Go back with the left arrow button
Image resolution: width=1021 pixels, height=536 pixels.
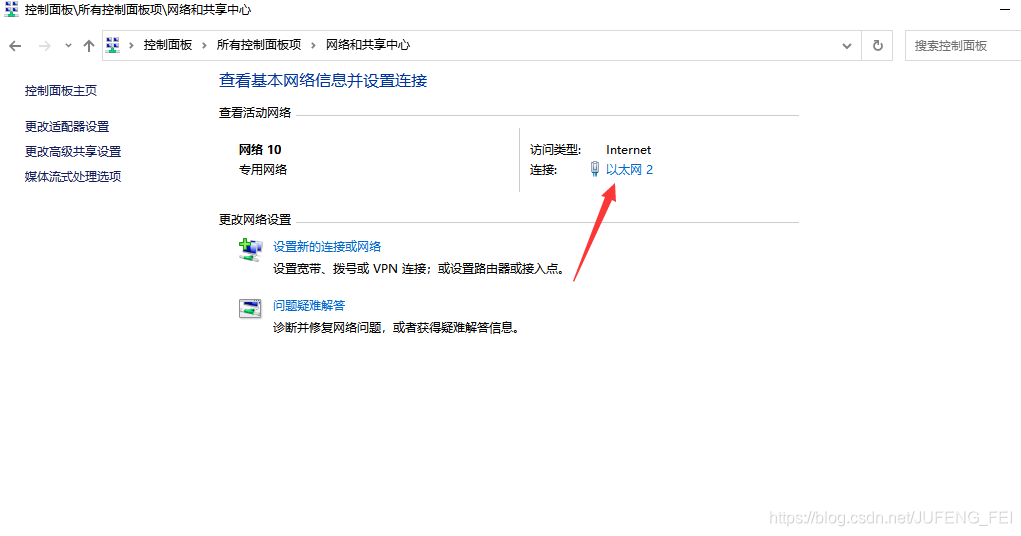pos(15,46)
